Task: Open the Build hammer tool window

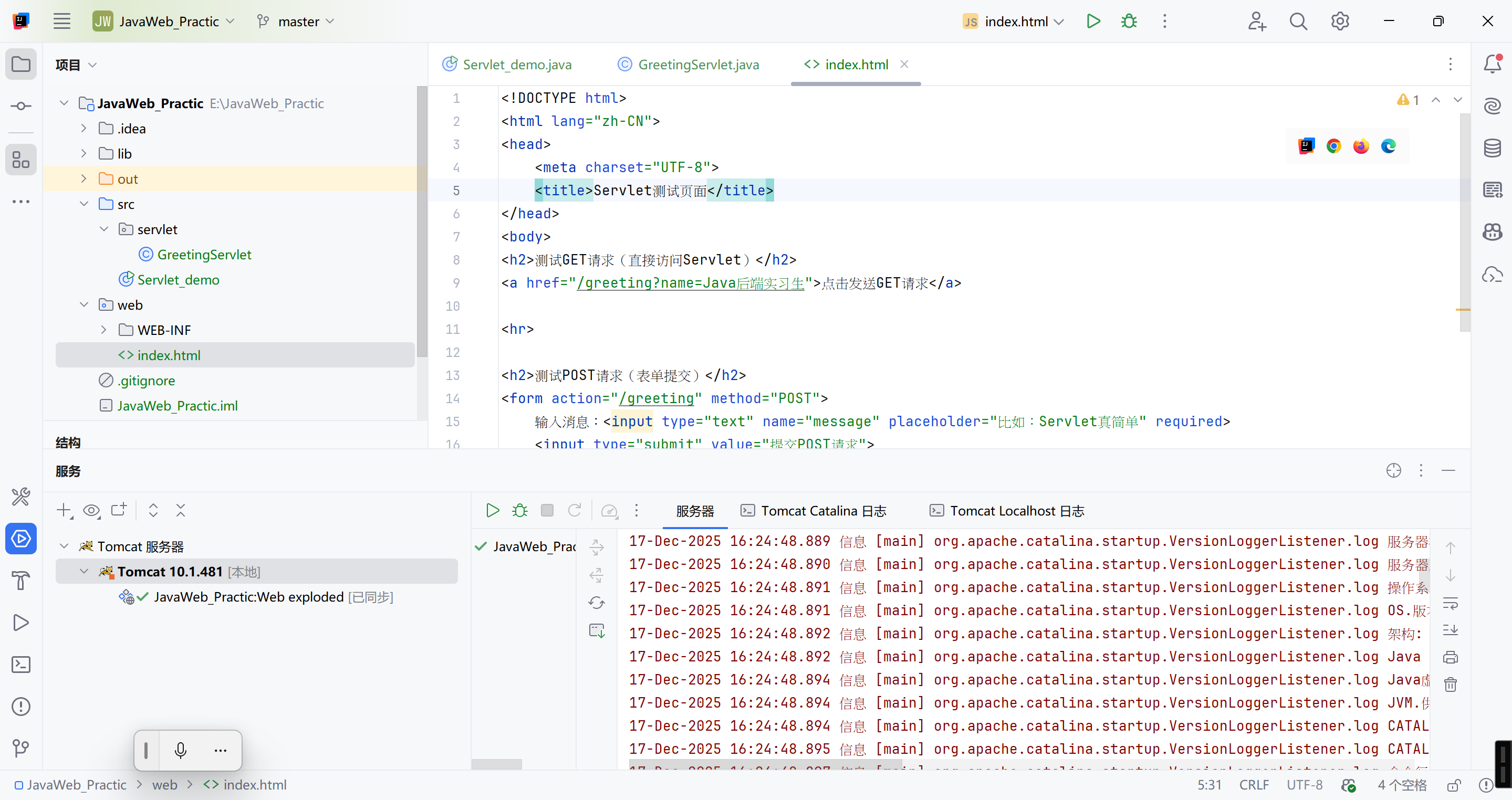Action: 21,581
